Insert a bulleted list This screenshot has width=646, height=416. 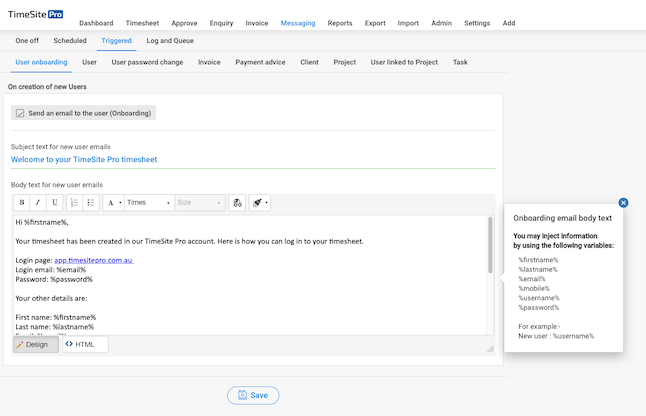(91, 203)
